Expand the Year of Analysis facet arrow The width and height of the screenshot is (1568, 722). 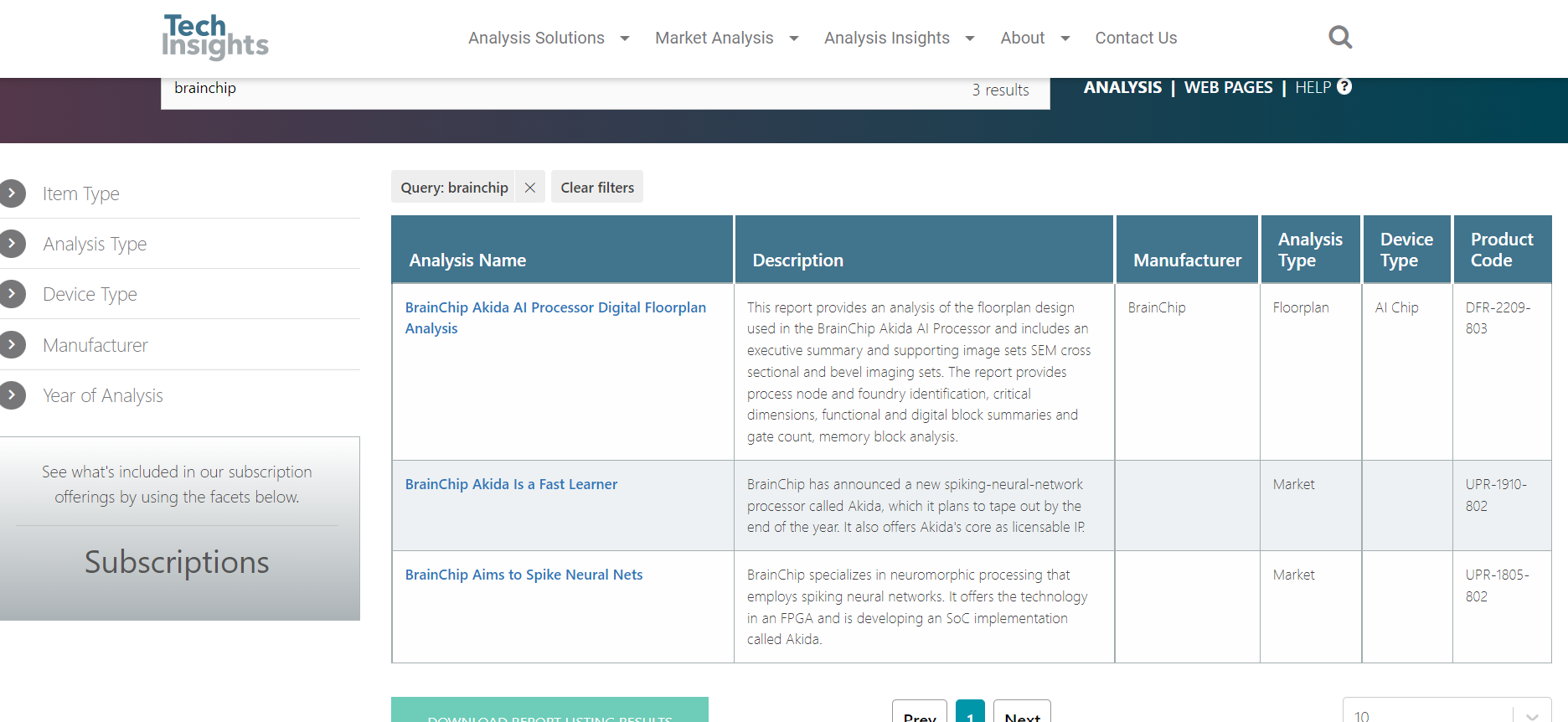pyautogui.click(x=12, y=395)
